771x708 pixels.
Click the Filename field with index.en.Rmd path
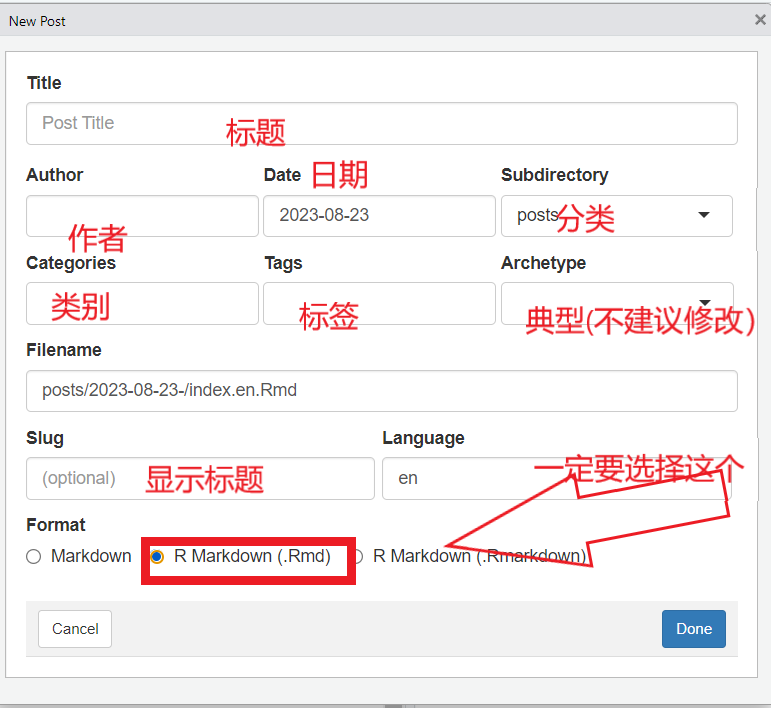pos(381,390)
